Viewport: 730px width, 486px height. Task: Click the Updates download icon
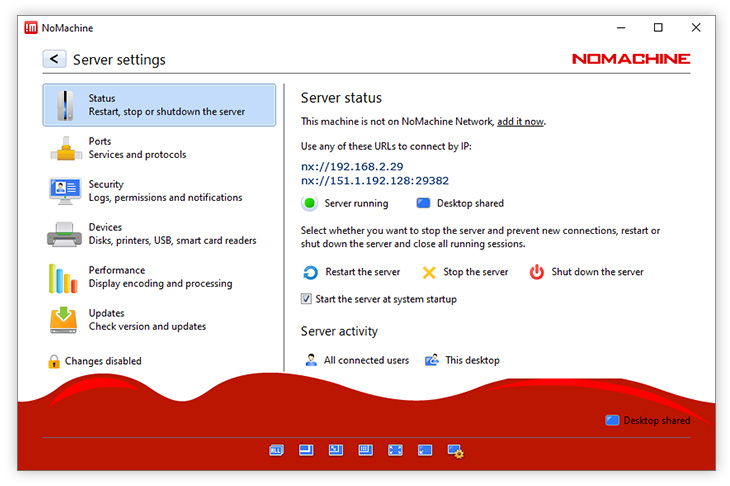pyautogui.click(x=63, y=320)
